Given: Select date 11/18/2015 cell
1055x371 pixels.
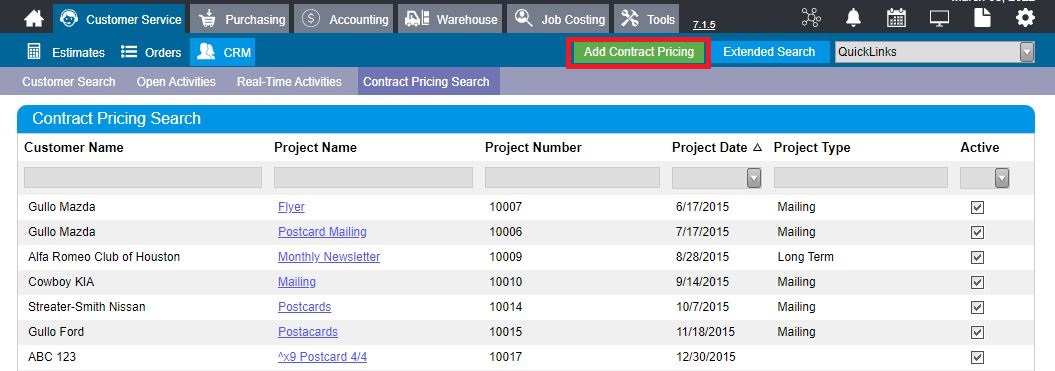Looking at the screenshot, I should pos(706,331).
